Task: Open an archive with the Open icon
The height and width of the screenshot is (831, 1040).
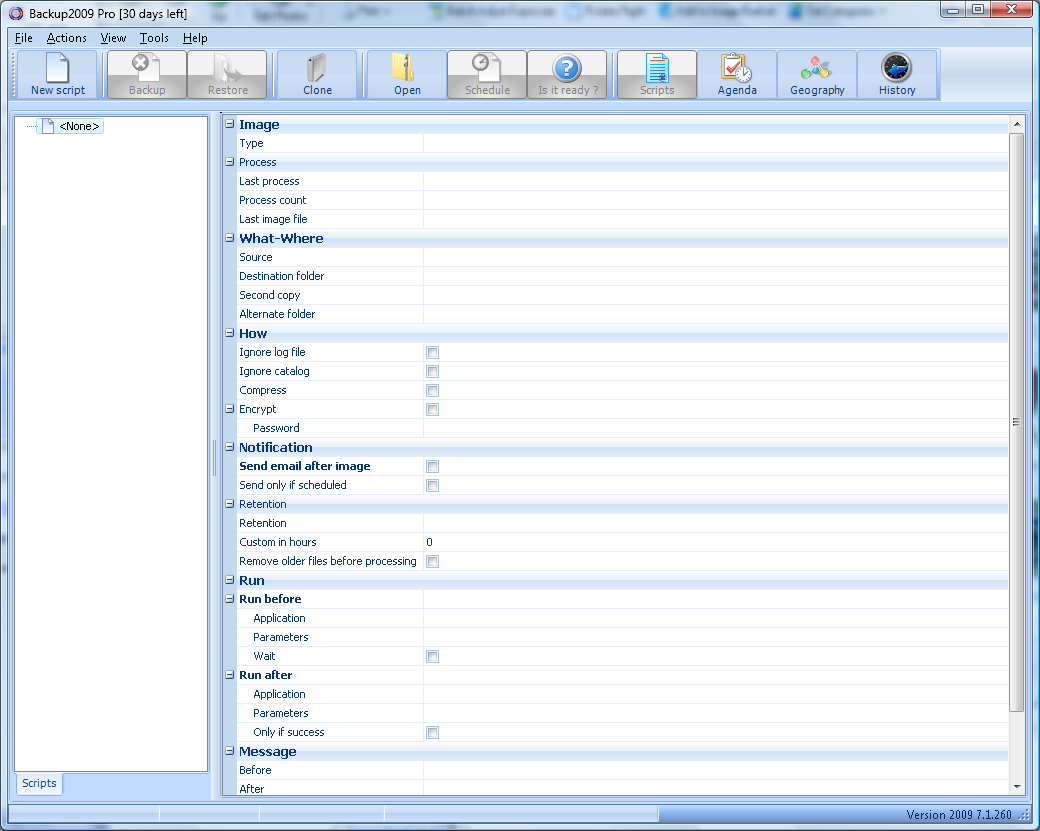Action: tap(407, 75)
